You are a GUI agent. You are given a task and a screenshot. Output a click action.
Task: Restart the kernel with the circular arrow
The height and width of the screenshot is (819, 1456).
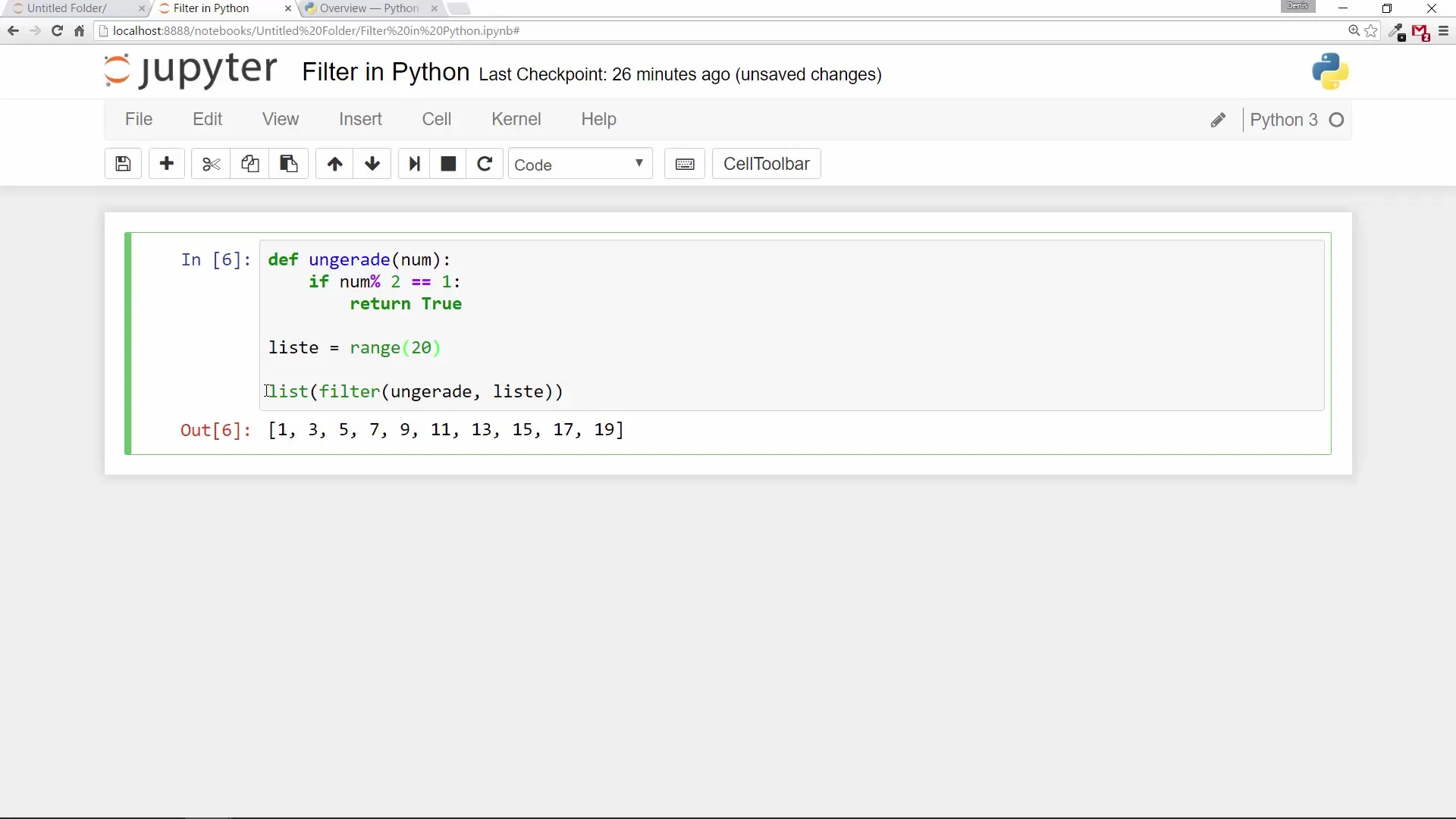pyautogui.click(x=485, y=164)
